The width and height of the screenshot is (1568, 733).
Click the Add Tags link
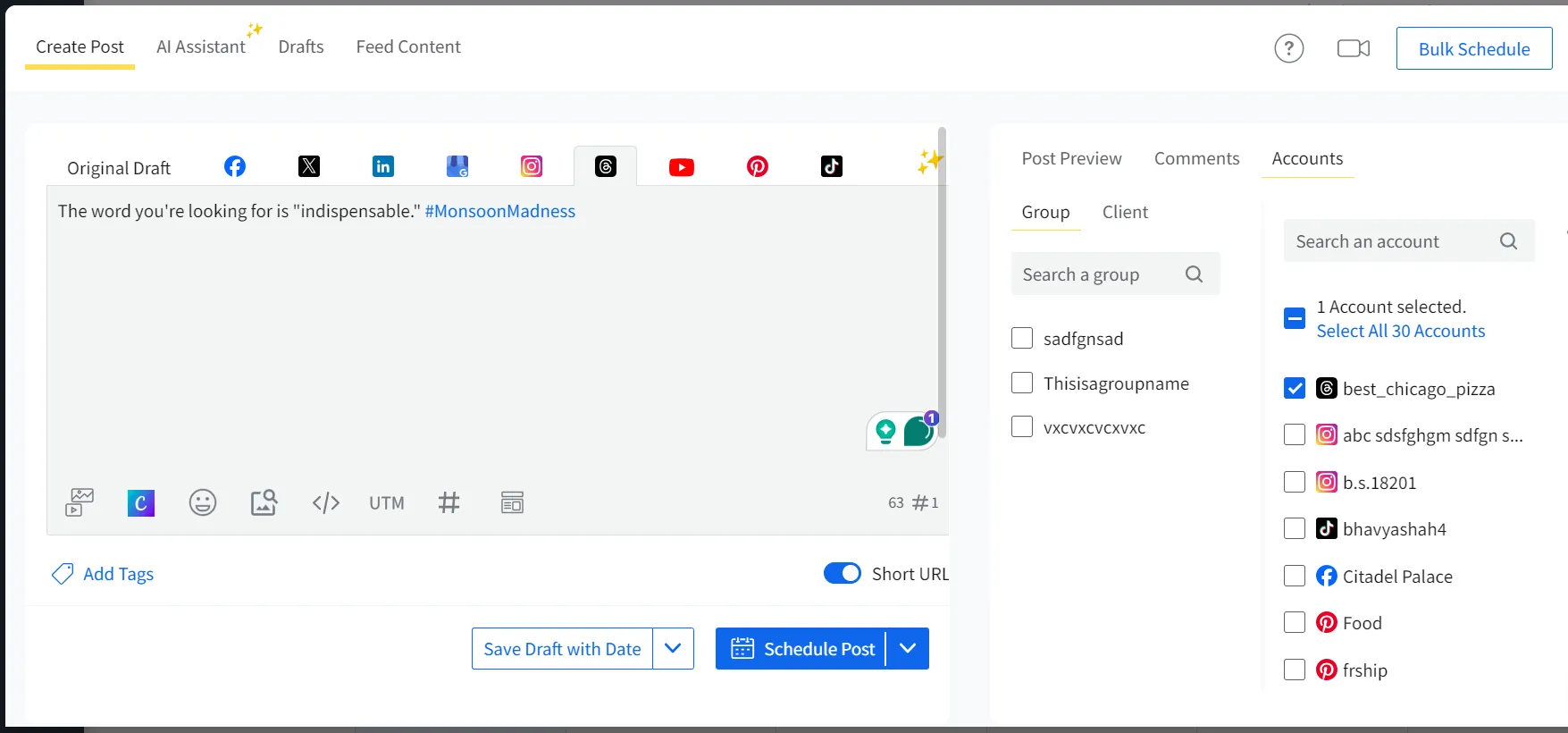click(118, 574)
